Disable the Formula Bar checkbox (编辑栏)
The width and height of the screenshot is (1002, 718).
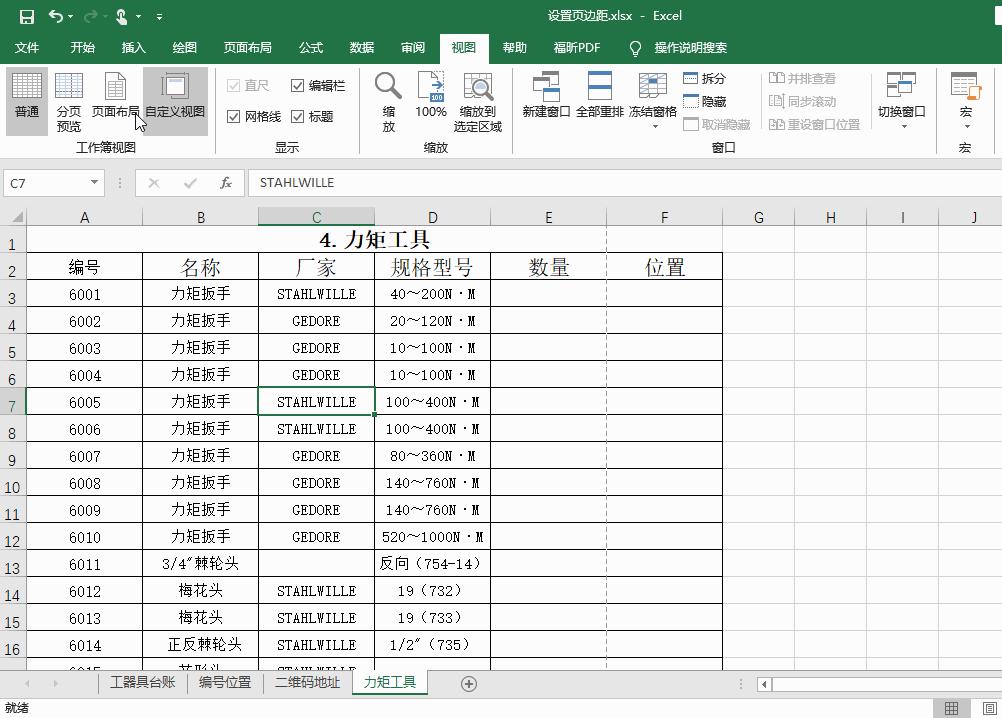(297, 85)
